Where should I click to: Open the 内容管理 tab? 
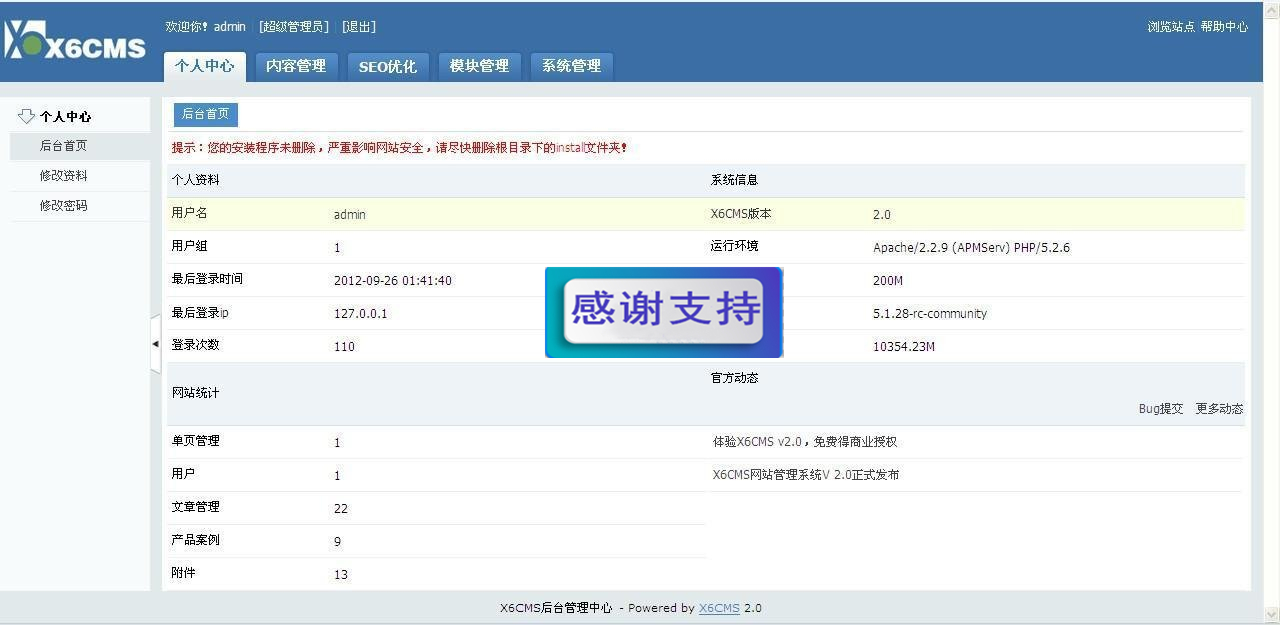[x=296, y=66]
